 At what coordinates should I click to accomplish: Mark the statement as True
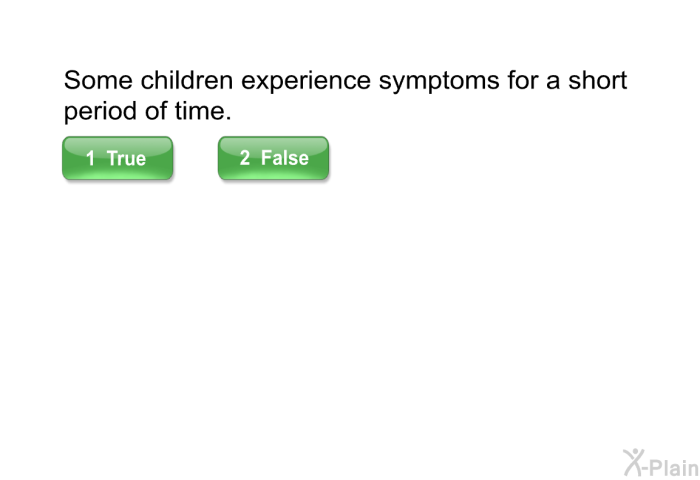tap(117, 158)
